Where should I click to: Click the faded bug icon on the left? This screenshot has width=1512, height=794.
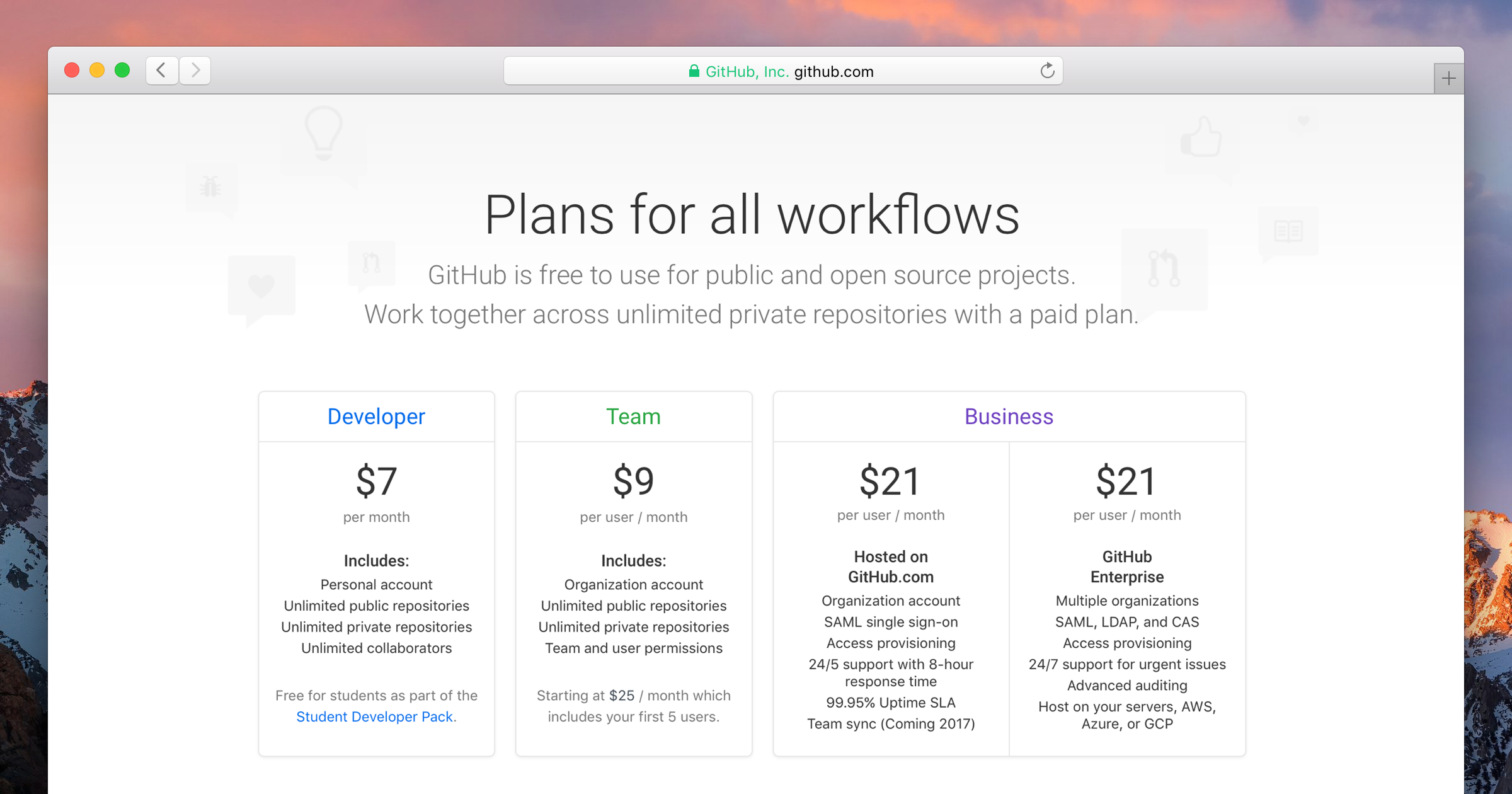(x=210, y=188)
